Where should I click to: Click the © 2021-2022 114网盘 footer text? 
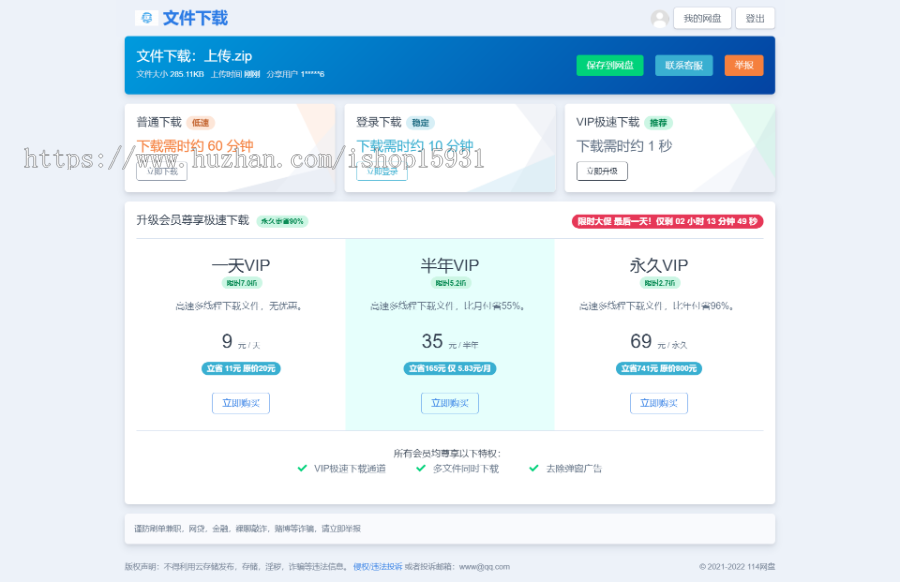click(x=737, y=567)
